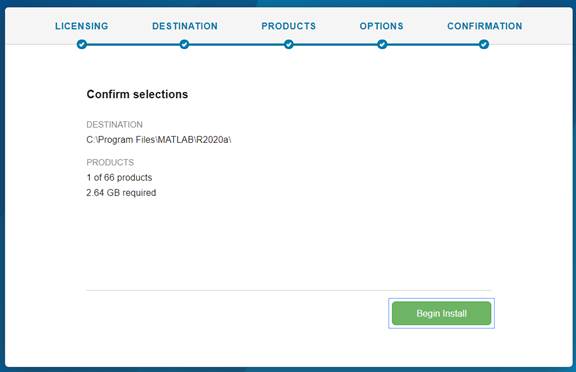
Task: Click the gray DESTINATION section label
Action: click(114, 124)
